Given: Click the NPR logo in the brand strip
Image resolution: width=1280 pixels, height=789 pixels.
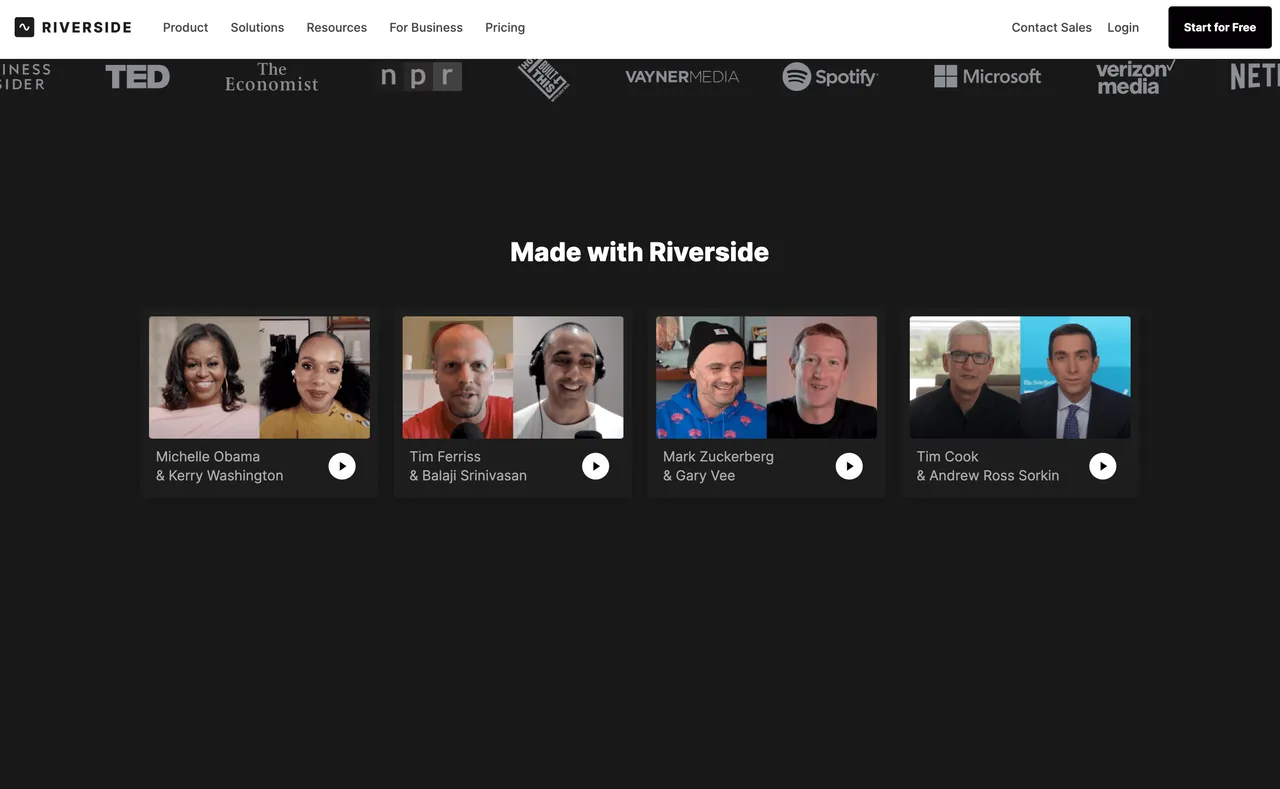Looking at the screenshot, I should pos(421,77).
